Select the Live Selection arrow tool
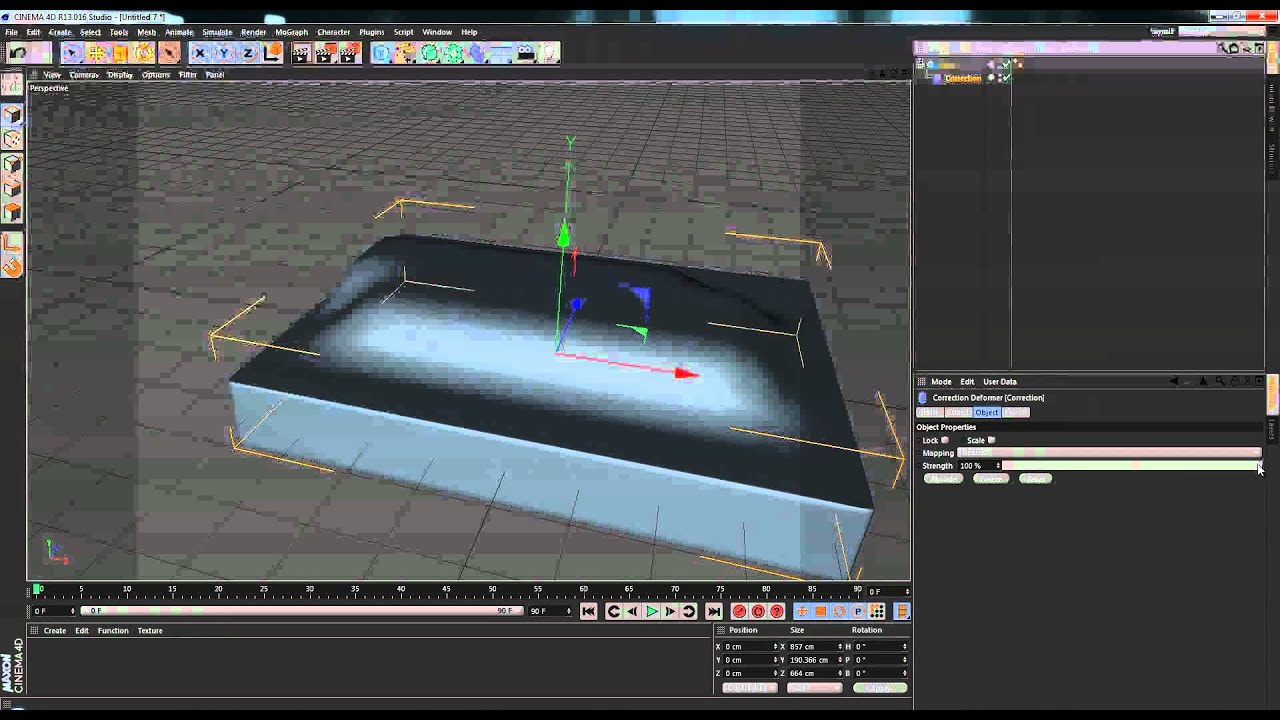 click(71, 53)
